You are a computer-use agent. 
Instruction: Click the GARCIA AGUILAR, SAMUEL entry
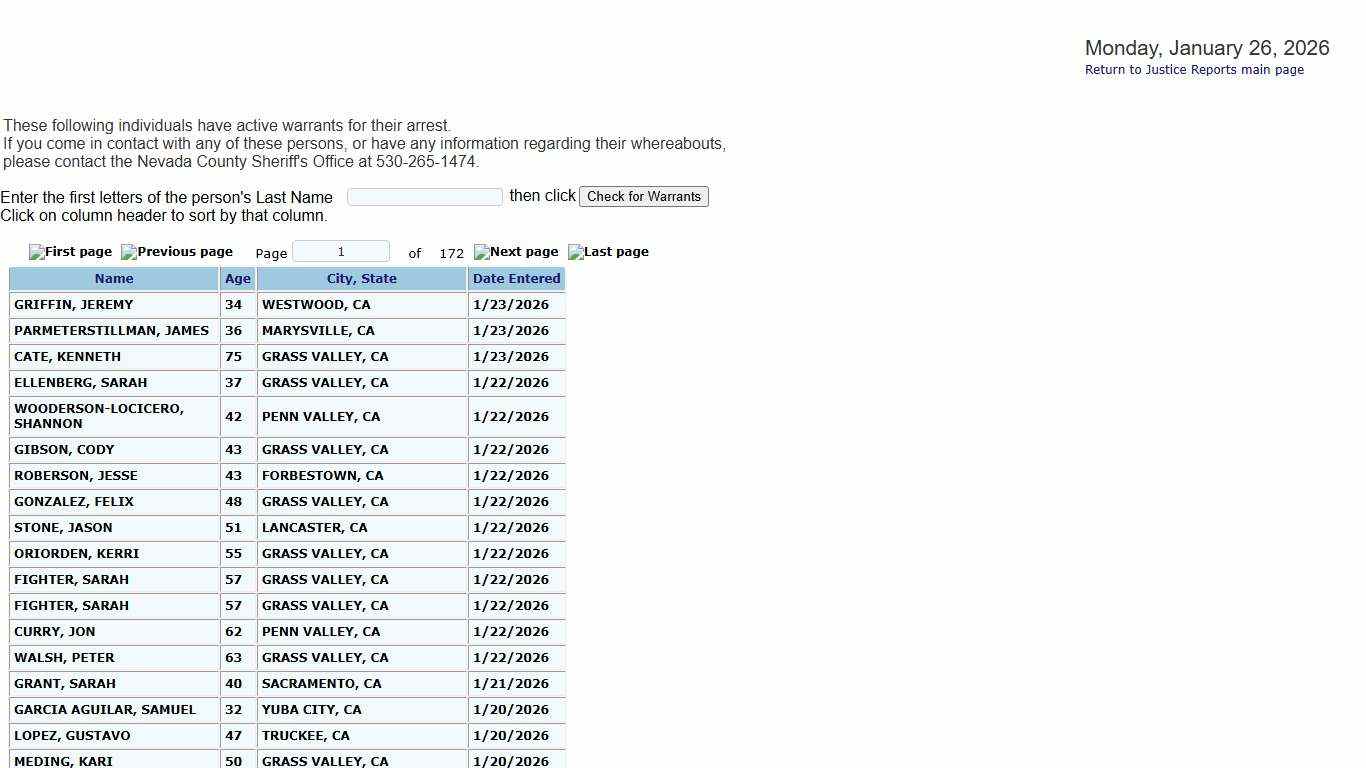105,710
